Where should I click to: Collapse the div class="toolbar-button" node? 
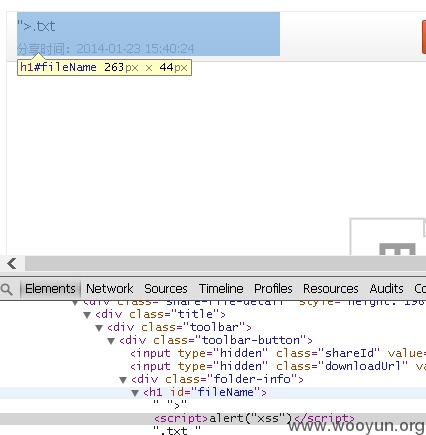(111, 341)
